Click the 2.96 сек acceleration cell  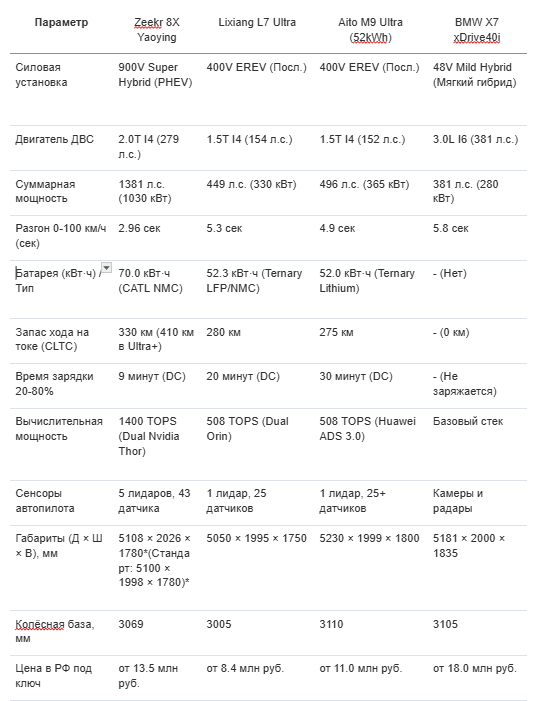tap(139, 228)
